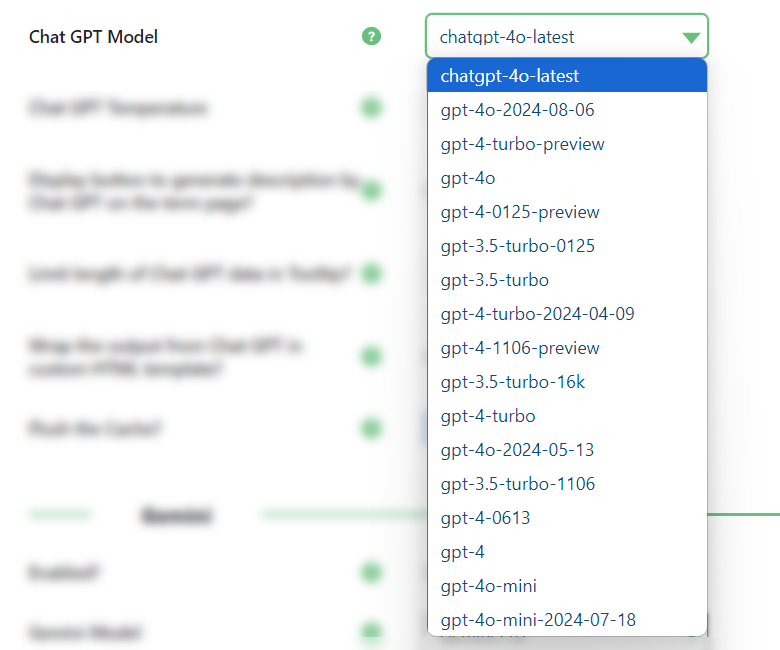
Task: Pick the gpt-4o-mini option
Action: [x=567, y=586]
